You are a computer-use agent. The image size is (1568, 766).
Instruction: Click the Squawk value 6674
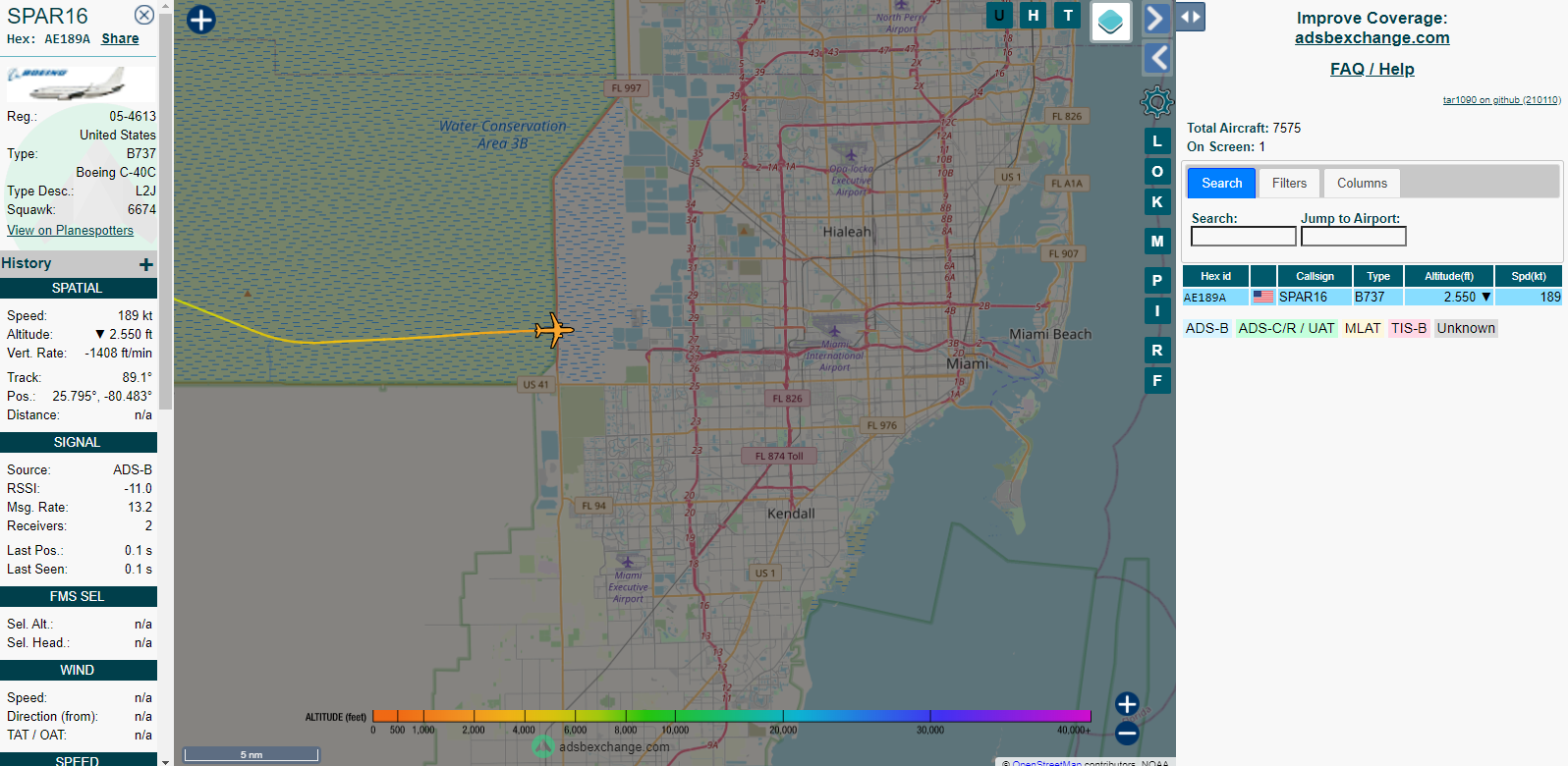click(141, 209)
